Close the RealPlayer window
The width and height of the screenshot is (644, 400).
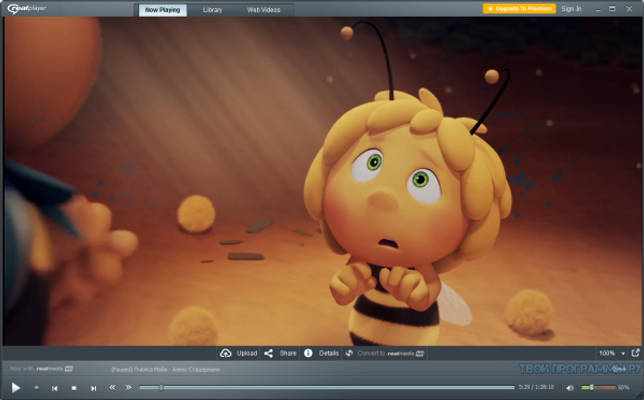tap(629, 9)
